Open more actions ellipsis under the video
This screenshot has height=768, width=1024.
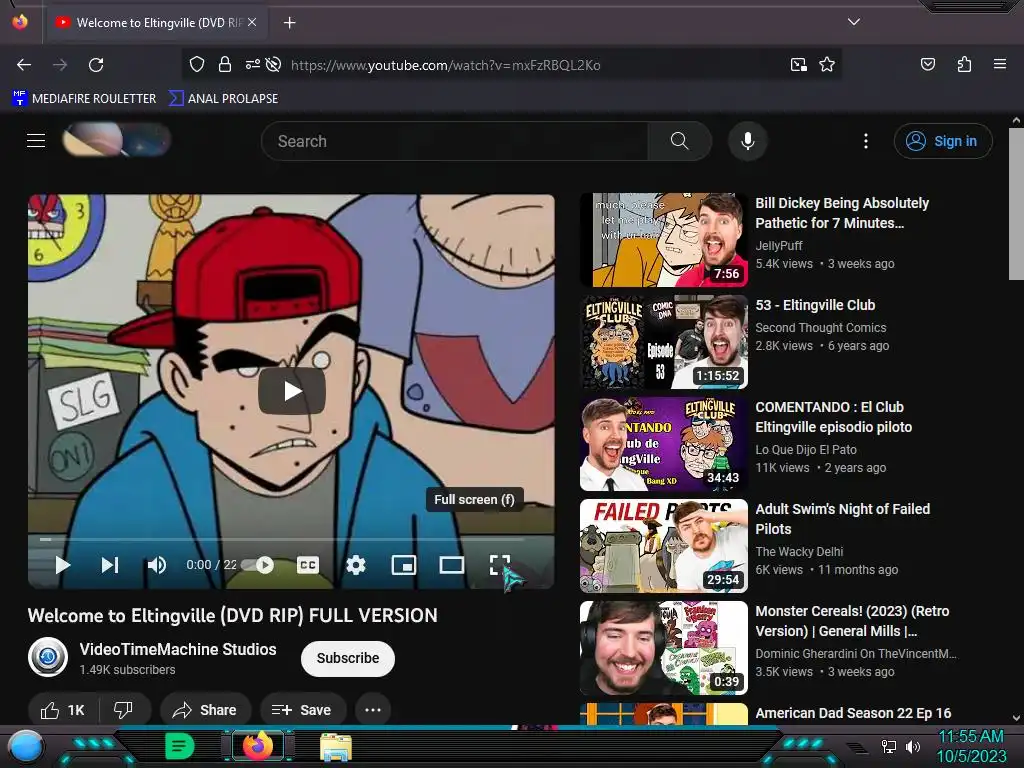click(373, 710)
